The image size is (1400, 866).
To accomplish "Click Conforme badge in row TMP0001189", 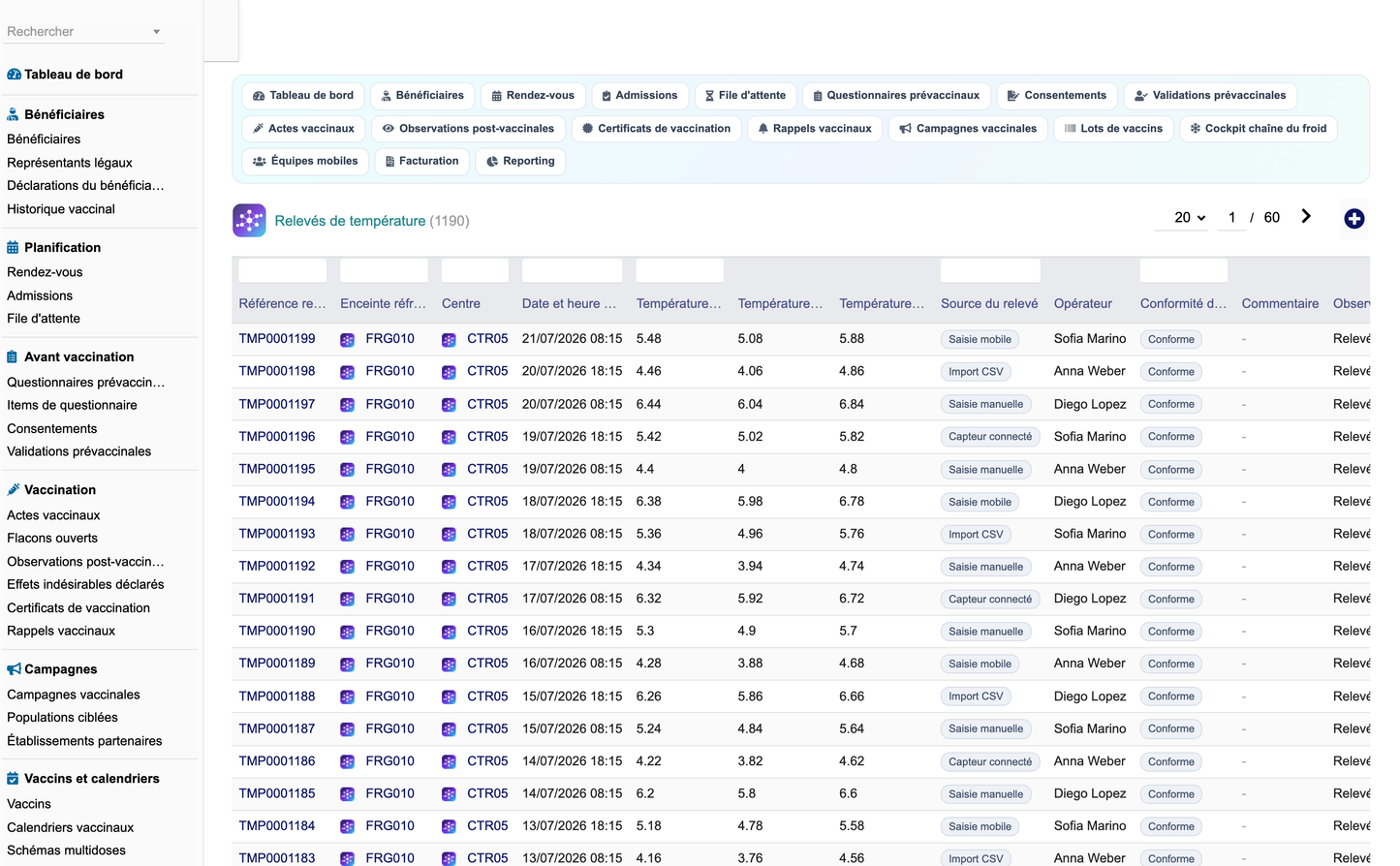I will coord(1171,665).
